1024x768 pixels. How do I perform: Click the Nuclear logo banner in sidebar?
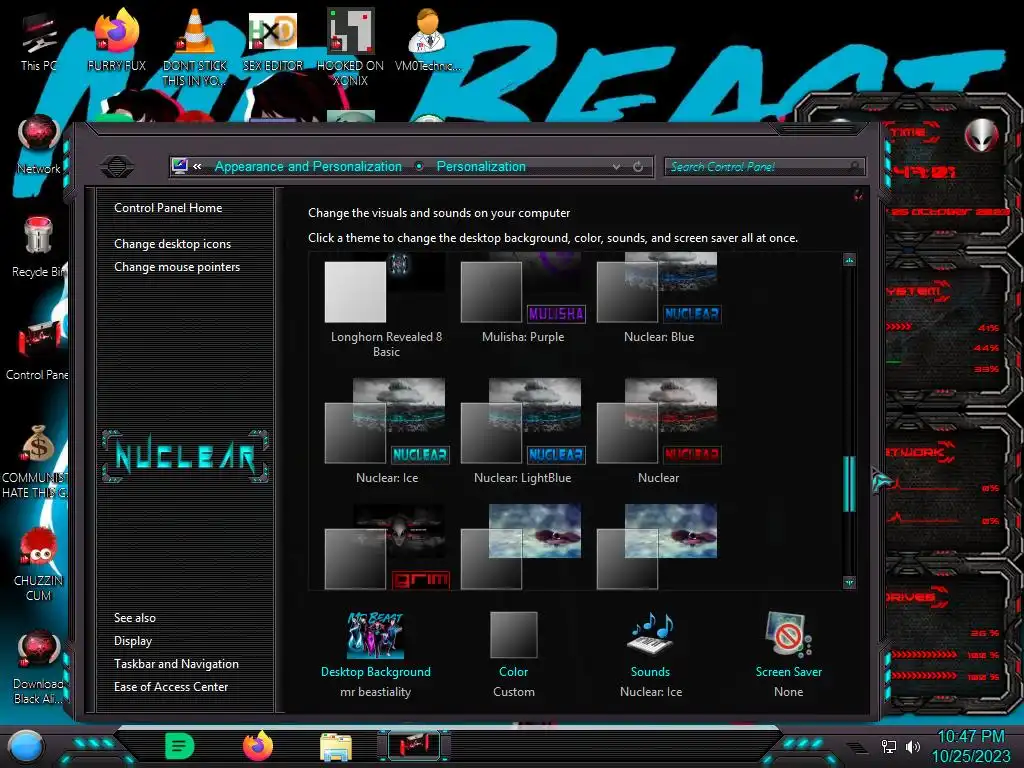click(185, 456)
